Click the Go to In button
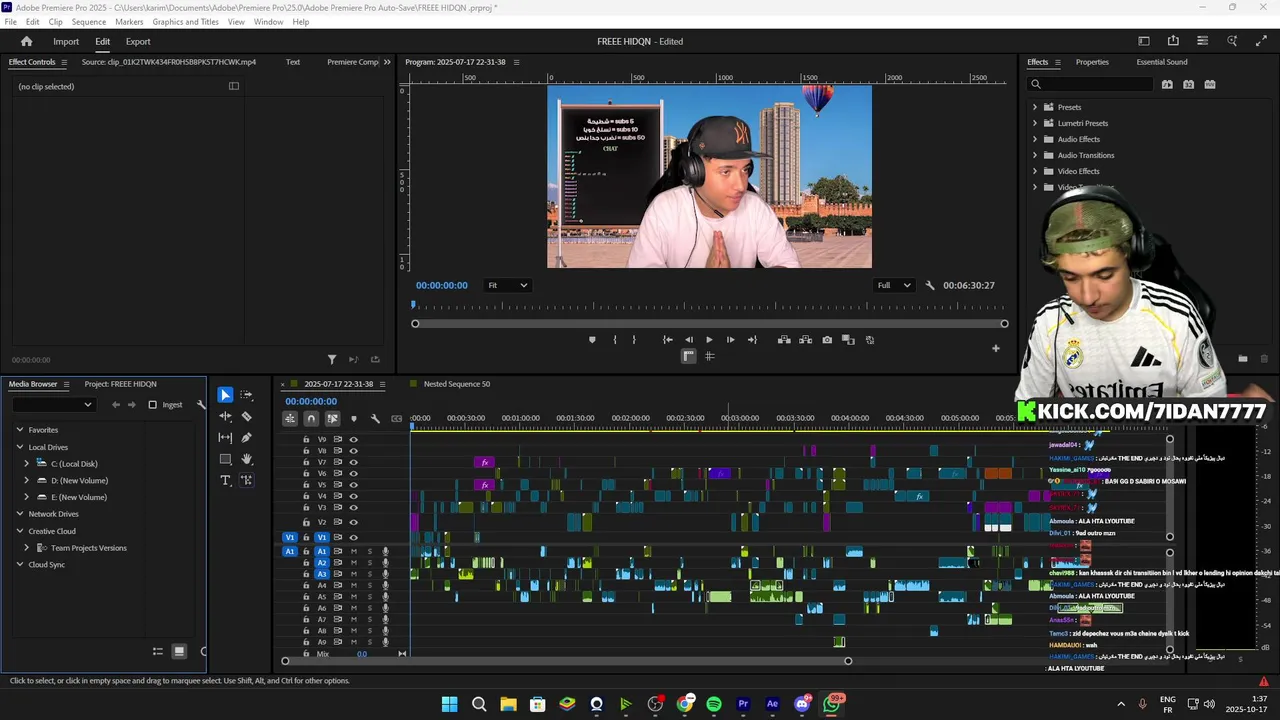Image resolution: width=1280 pixels, height=720 pixels. click(667, 340)
